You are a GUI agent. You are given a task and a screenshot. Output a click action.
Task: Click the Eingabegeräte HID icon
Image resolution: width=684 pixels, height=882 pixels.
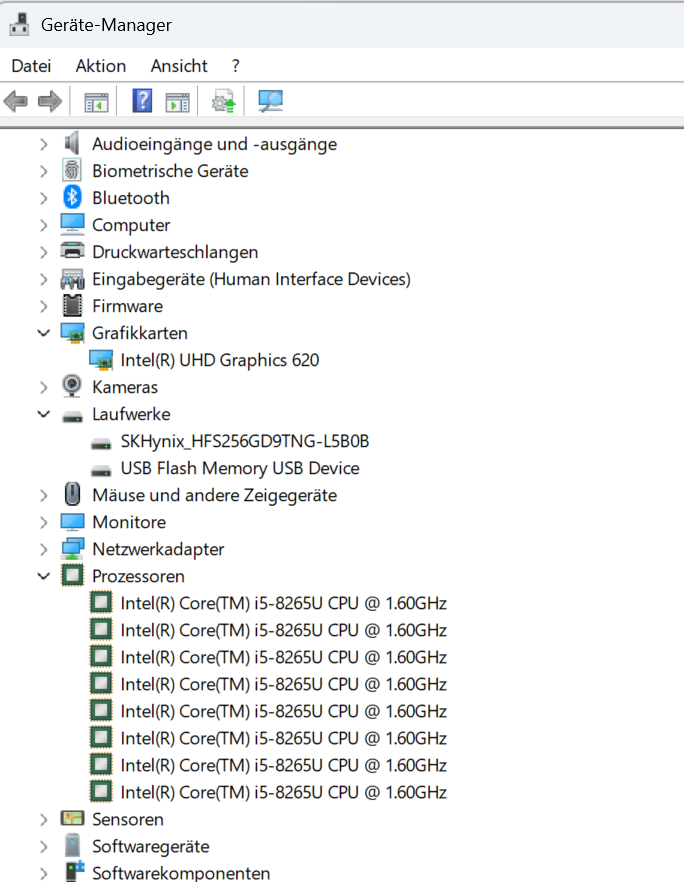73,278
